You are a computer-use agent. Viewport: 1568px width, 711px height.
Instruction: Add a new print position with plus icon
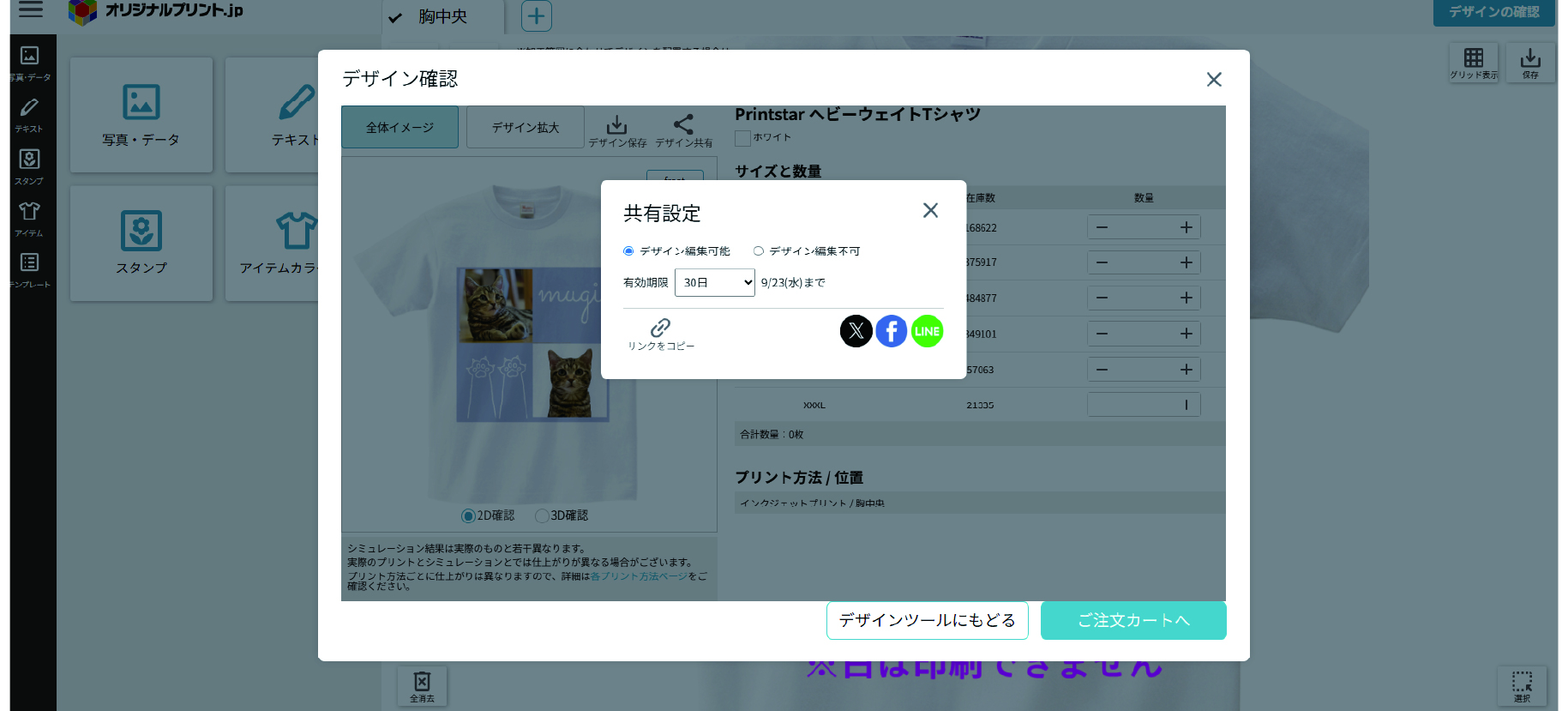click(x=537, y=15)
